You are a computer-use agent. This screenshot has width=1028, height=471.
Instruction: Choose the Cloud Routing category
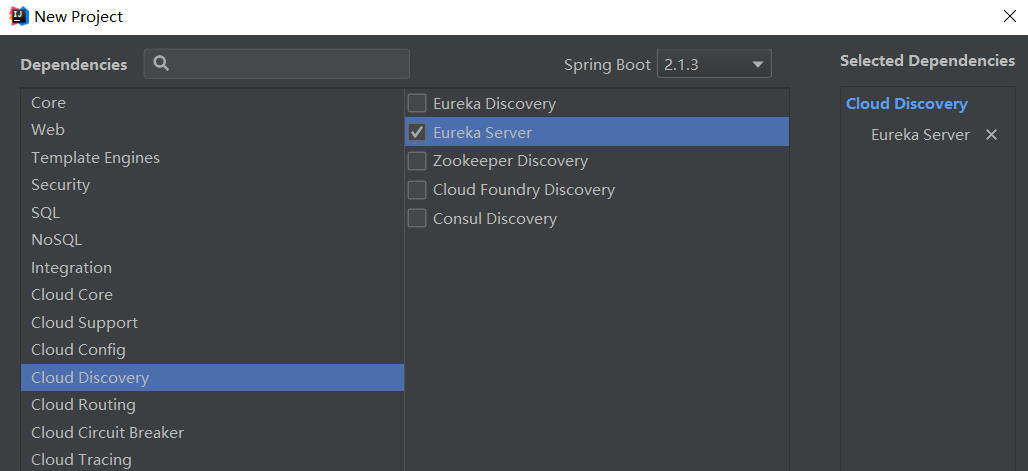tap(212, 405)
